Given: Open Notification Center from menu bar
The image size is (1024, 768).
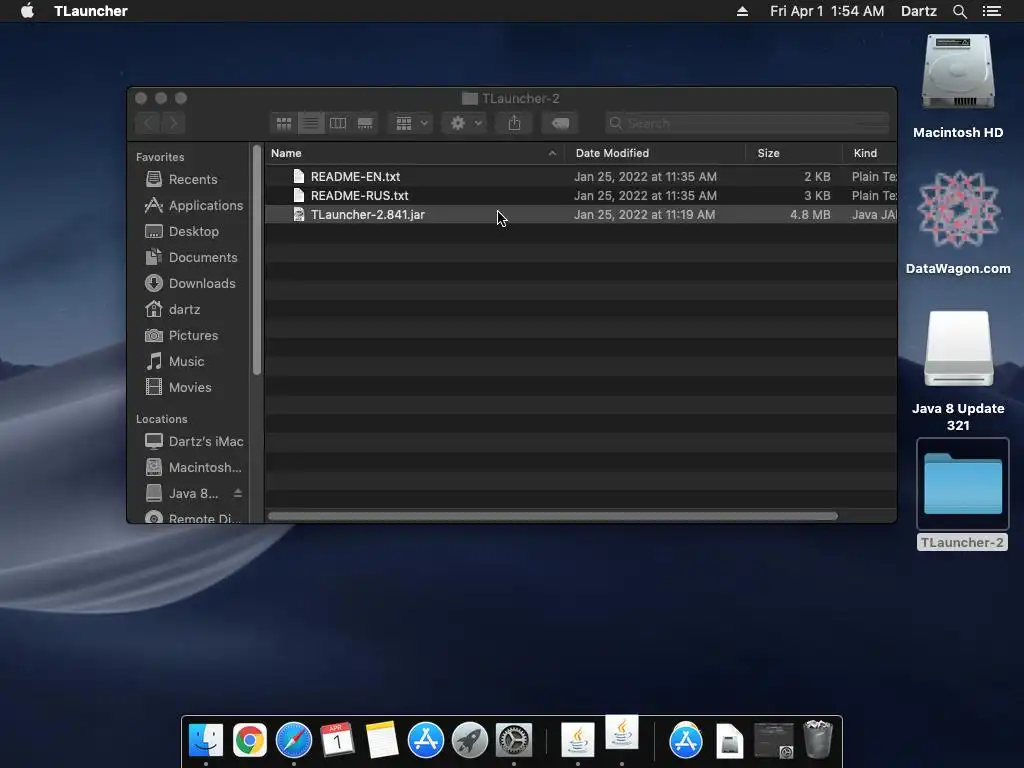Looking at the screenshot, I should pyautogui.click(x=991, y=11).
